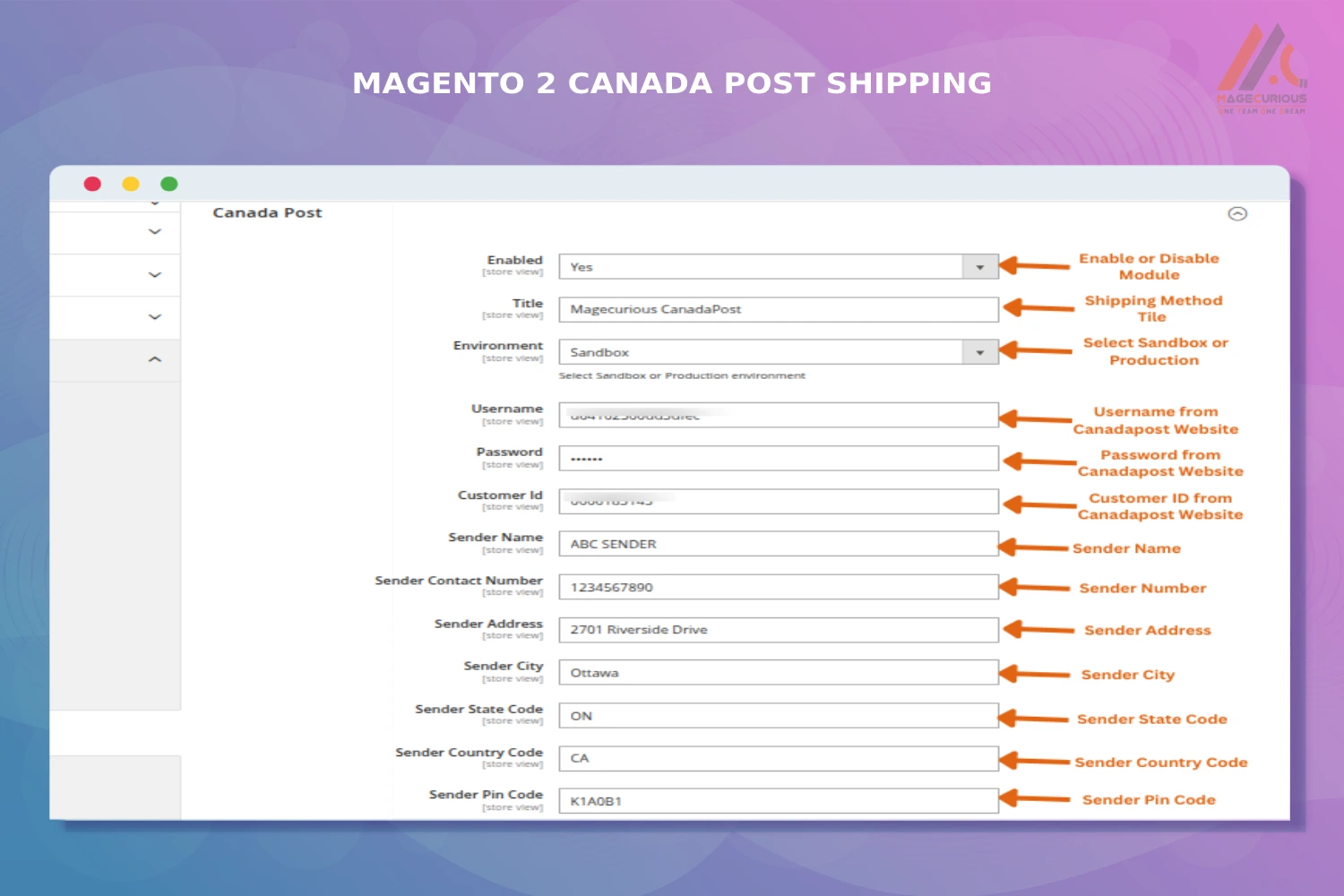Collapse the Canada Post section with the circle icon
The height and width of the screenshot is (896, 1344).
[1237, 213]
